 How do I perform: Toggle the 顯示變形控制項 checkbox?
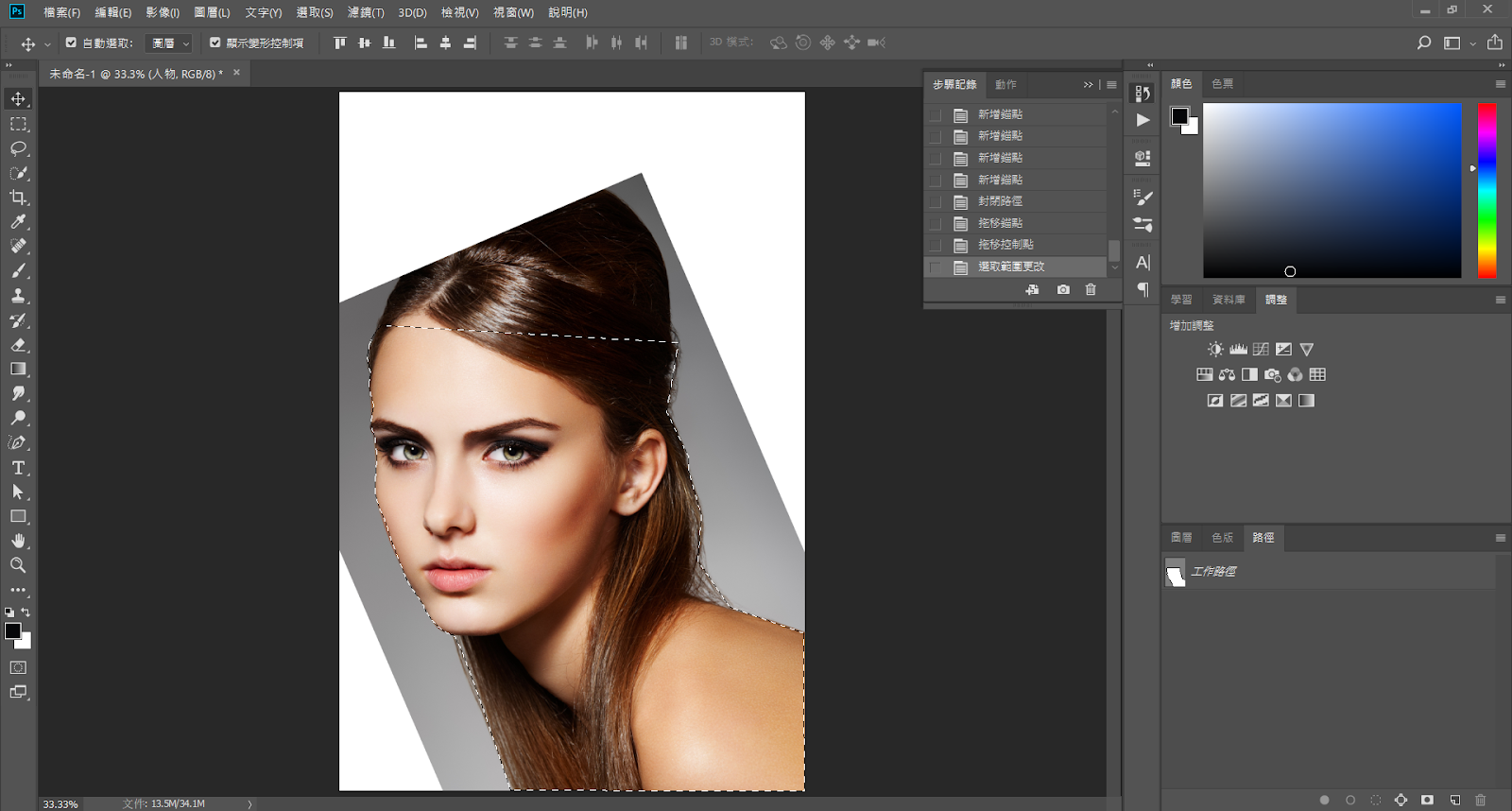pos(215,43)
